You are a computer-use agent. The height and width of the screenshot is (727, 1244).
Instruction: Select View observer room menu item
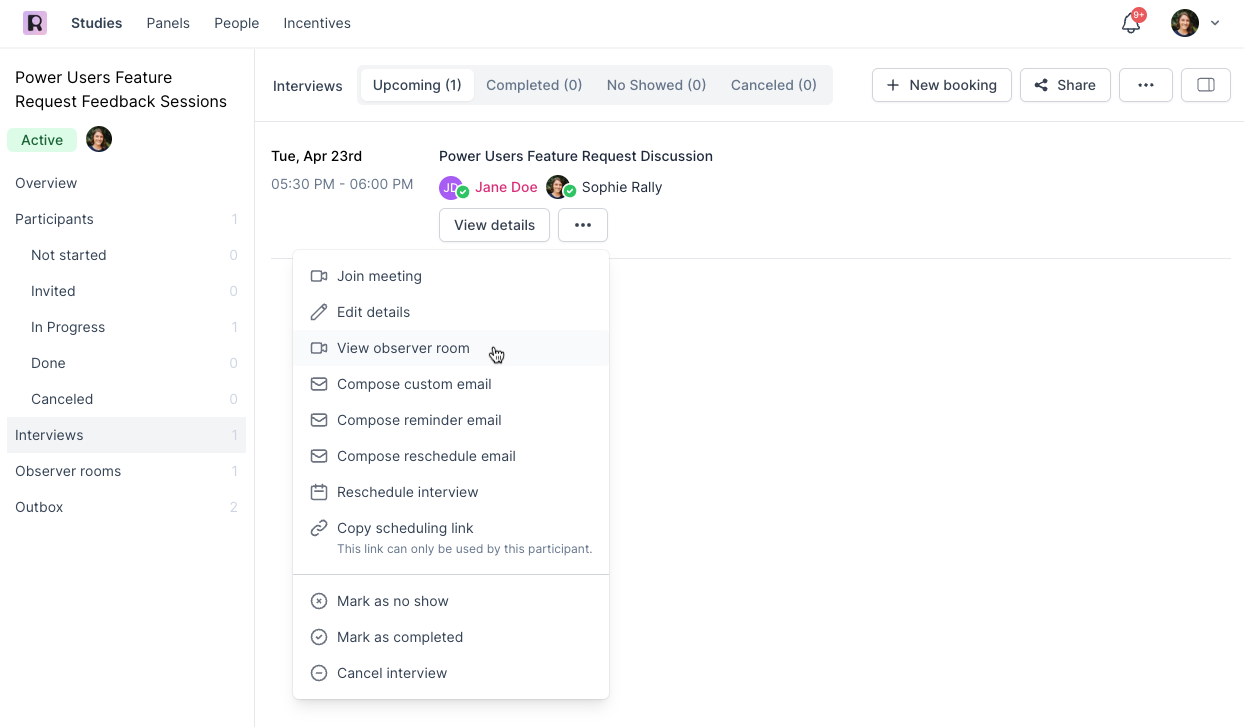[403, 348]
